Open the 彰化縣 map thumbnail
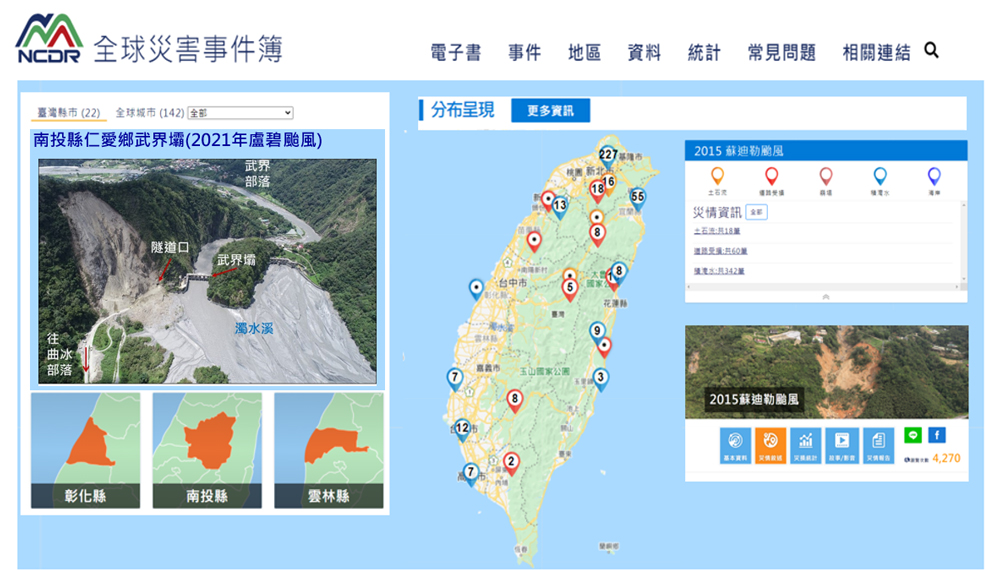The height and width of the screenshot is (570, 1000). pyautogui.click(x=85, y=450)
